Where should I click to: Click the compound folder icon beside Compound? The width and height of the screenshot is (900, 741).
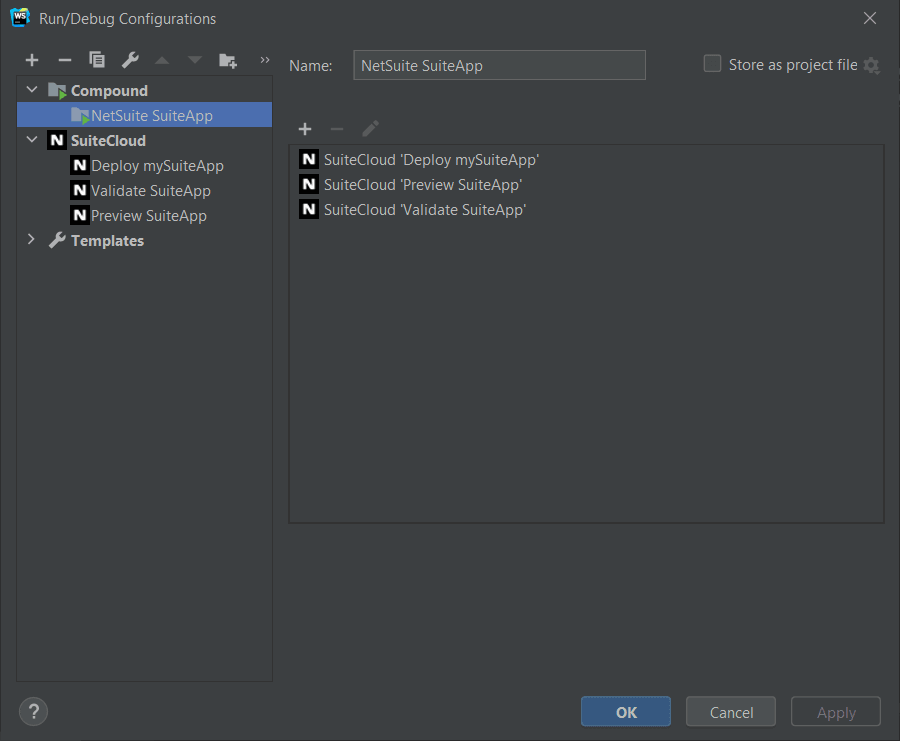(57, 91)
